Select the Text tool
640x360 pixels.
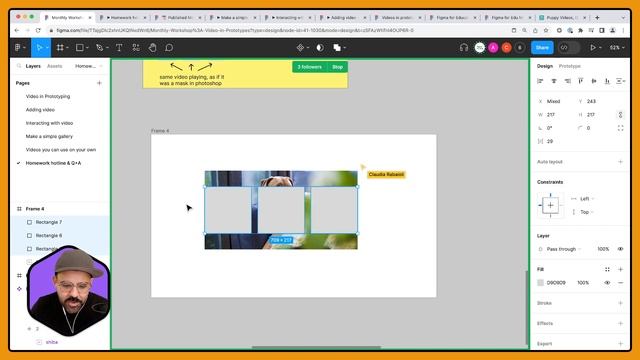click(119, 48)
